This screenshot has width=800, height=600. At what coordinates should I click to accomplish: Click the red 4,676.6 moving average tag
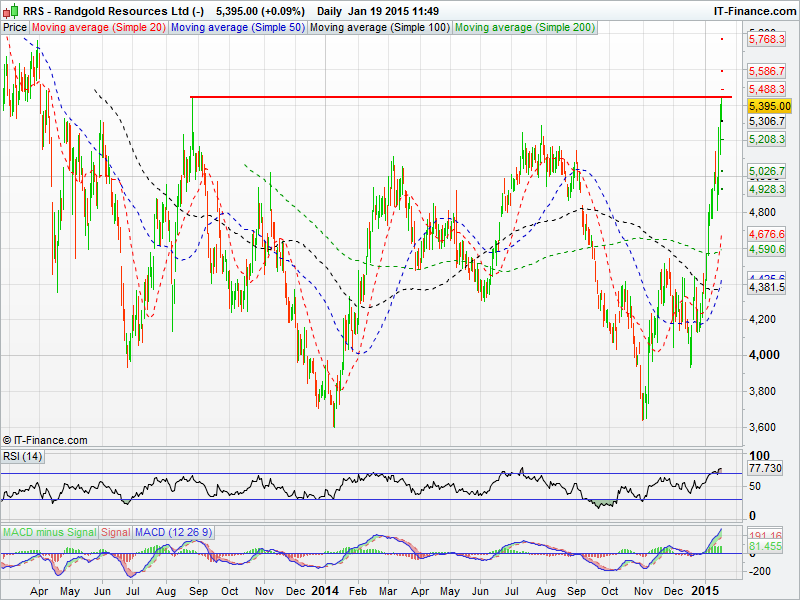[769, 233]
